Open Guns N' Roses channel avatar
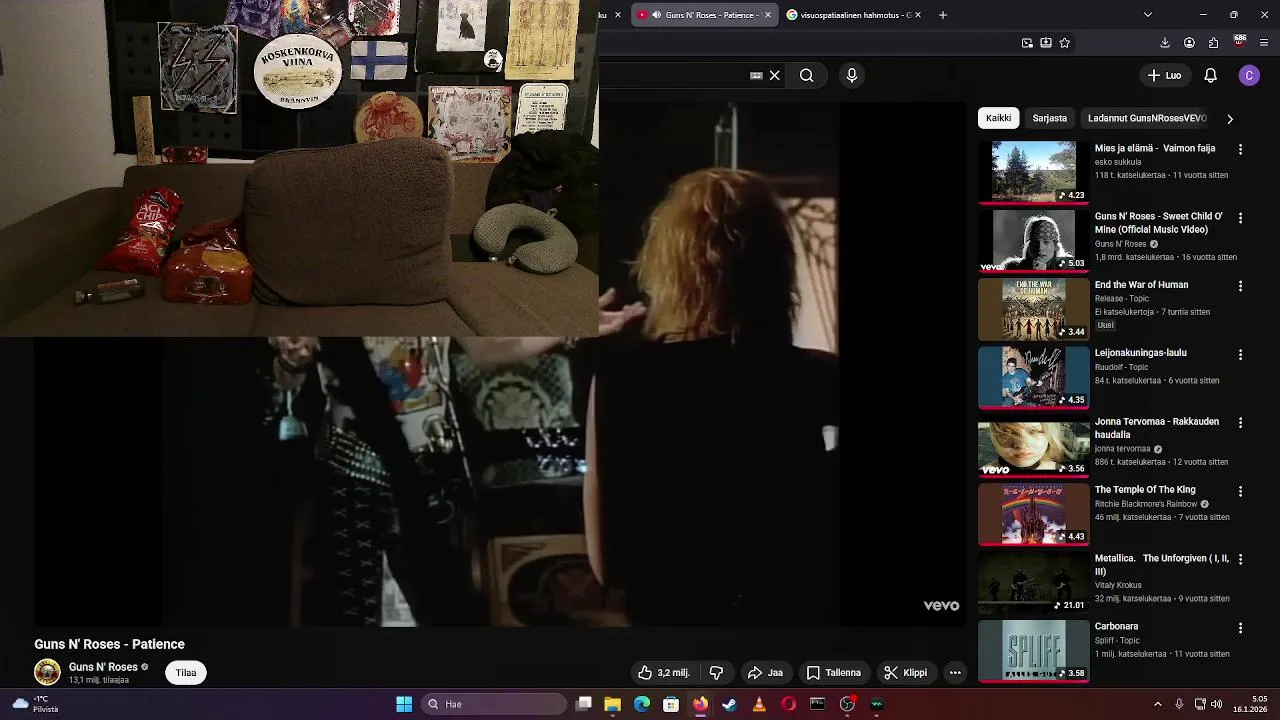 click(47, 672)
